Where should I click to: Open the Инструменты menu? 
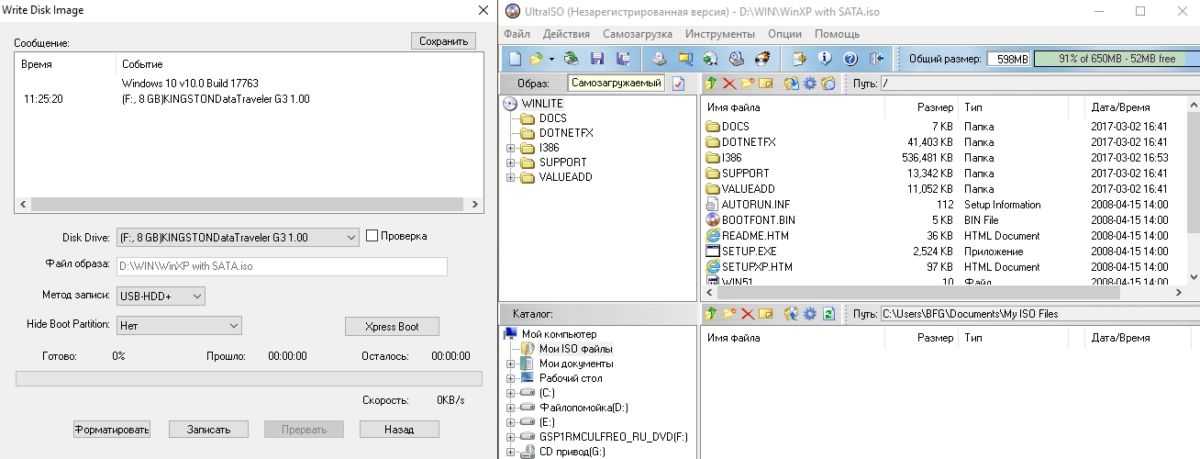[718, 34]
